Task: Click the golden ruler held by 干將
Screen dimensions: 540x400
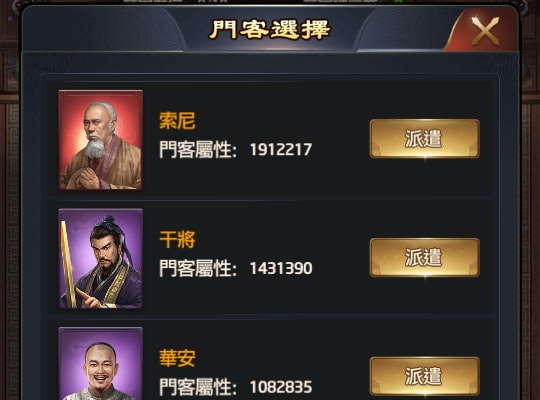Action: pyautogui.click(x=69, y=265)
